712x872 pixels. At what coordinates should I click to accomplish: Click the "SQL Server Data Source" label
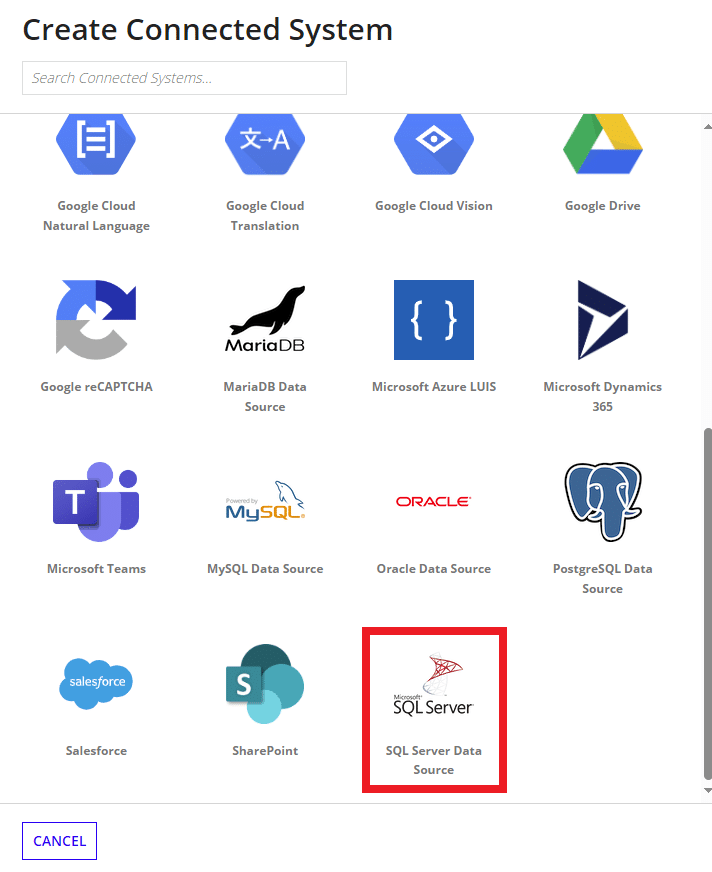coord(434,760)
